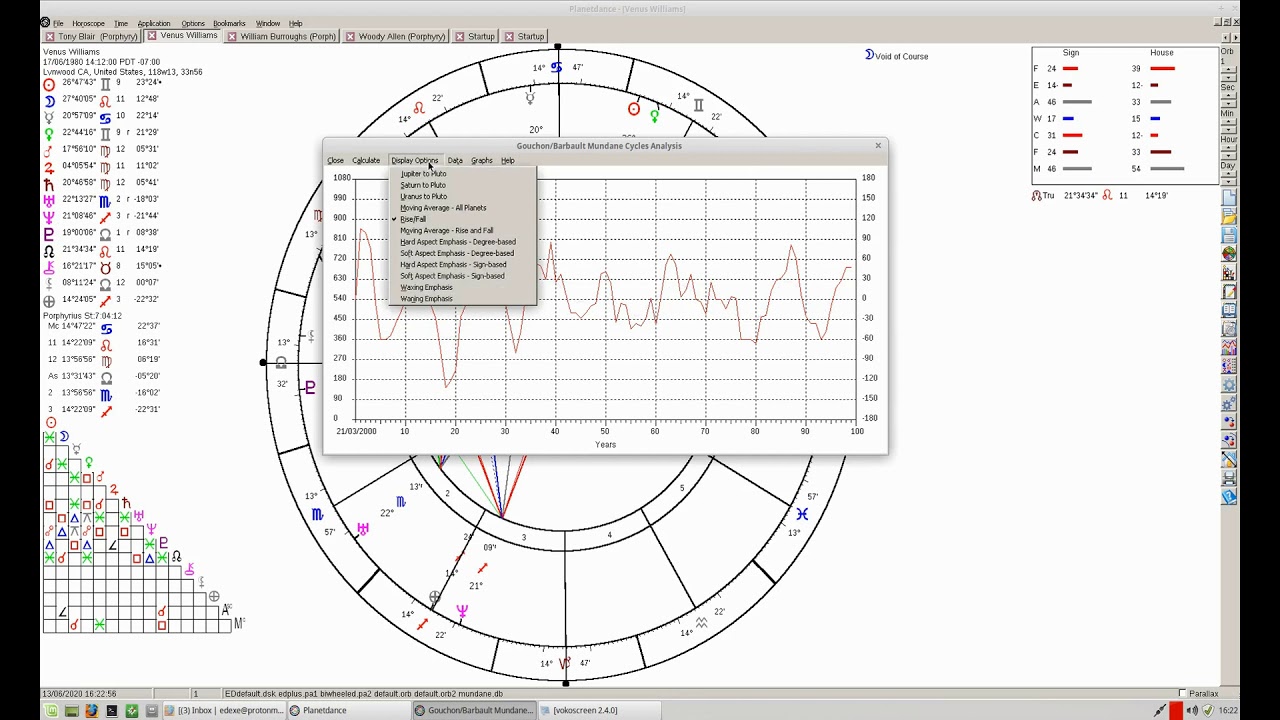Click the edit pencil-on-page toolbar icon

pos(1229,291)
